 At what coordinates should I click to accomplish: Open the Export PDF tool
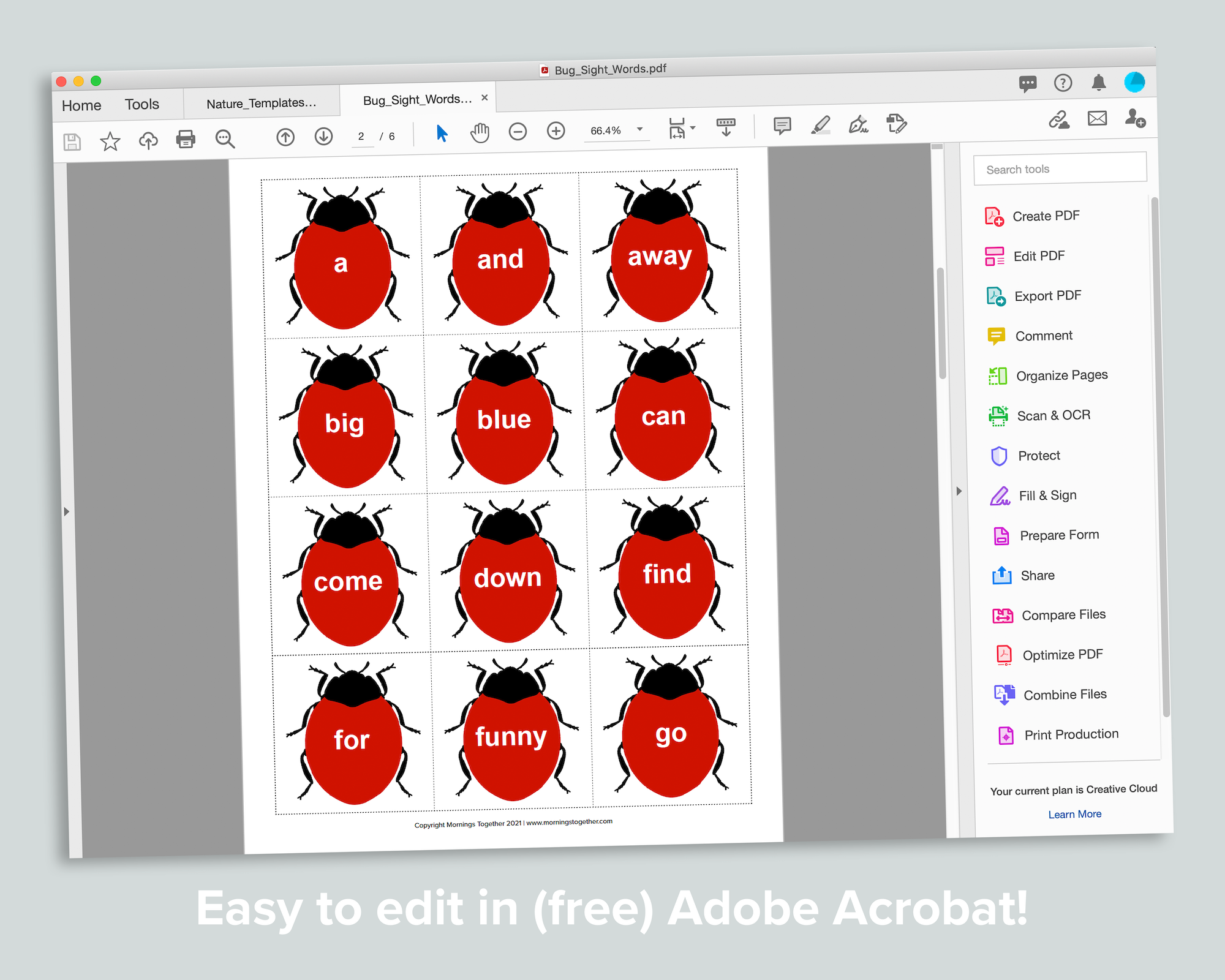pos(1034,296)
